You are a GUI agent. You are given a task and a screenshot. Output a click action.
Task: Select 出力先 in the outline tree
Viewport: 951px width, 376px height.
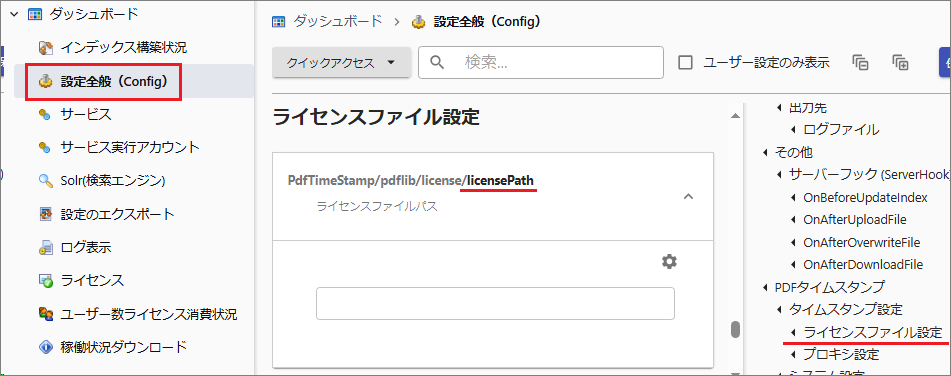click(807, 107)
